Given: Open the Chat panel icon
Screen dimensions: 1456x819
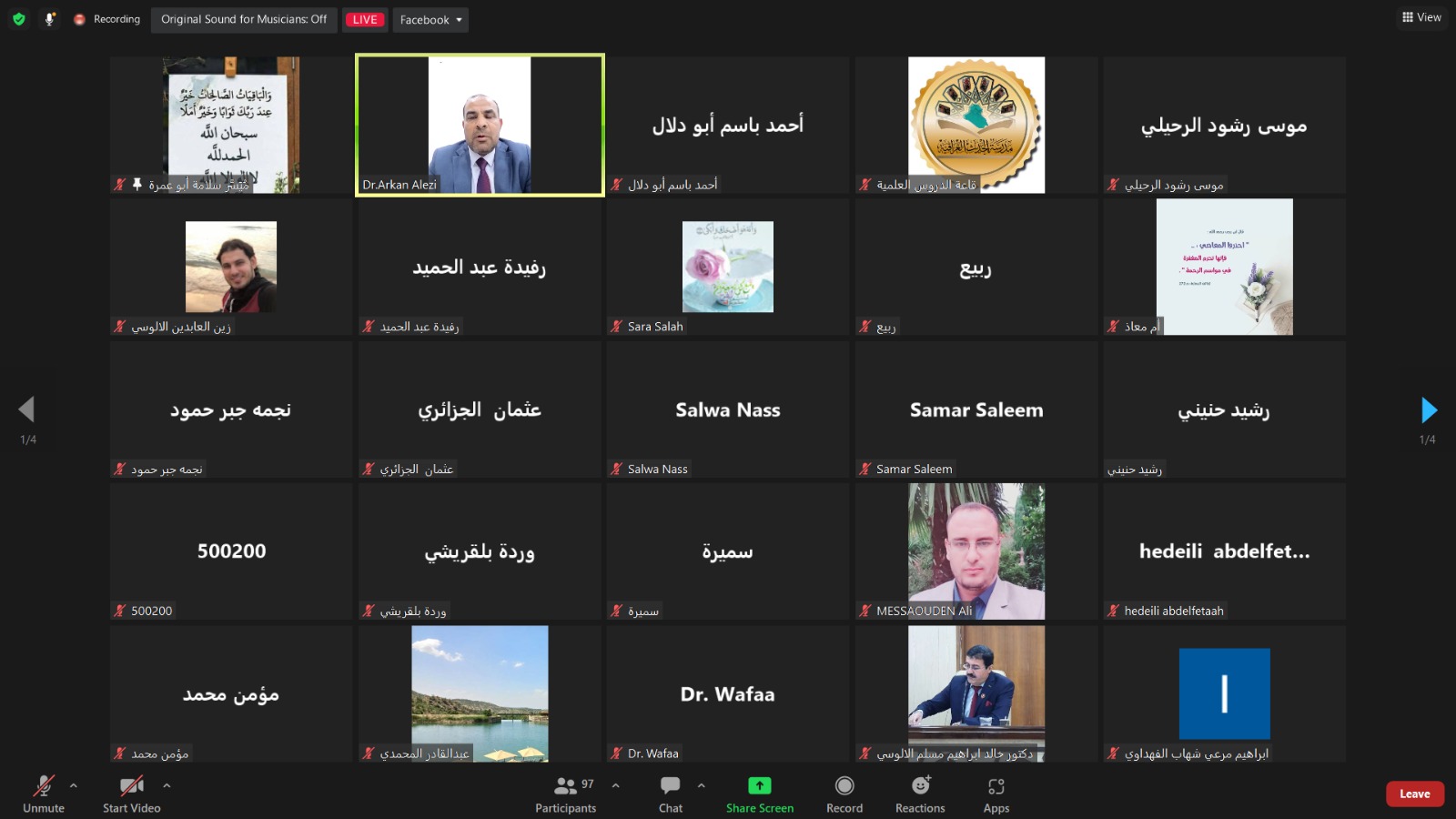Looking at the screenshot, I should pyautogui.click(x=671, y=785).
